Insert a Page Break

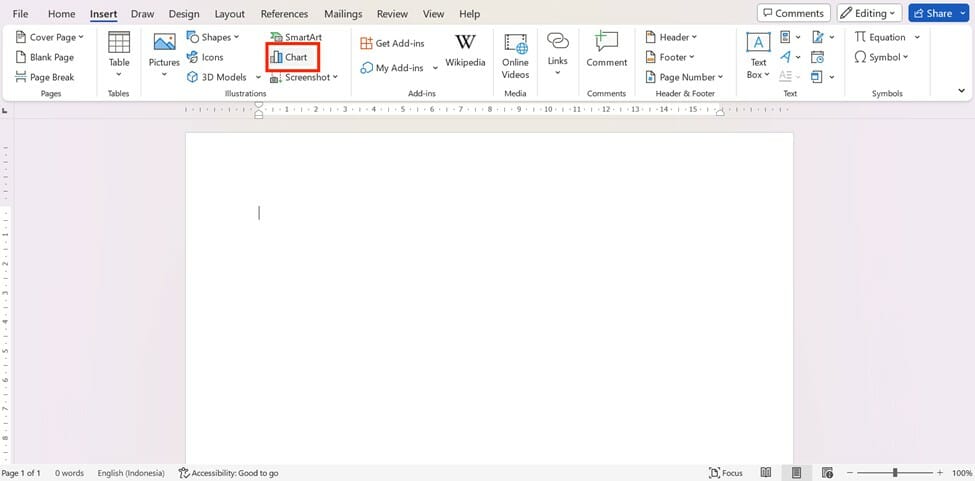45,77
